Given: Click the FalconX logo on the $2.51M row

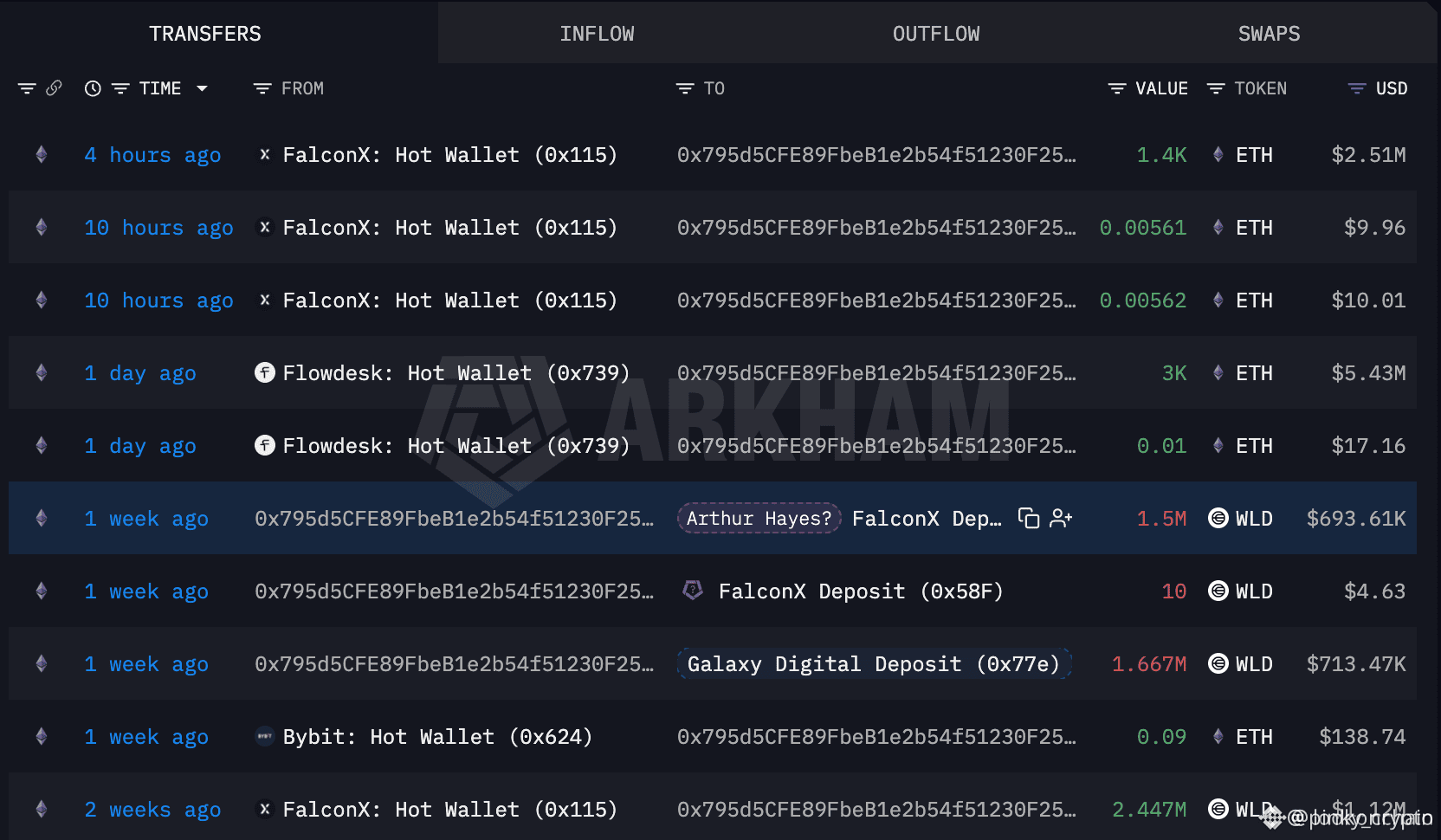Looking at the screenshot, I should (265, 155).
